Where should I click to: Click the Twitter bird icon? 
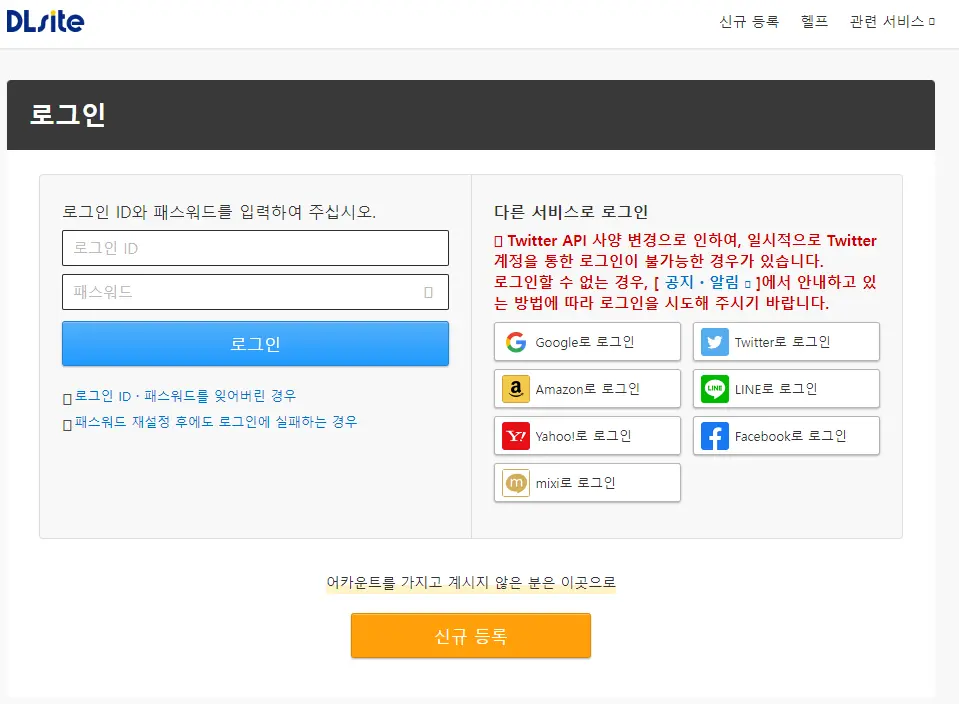pyautogui.click(x=714, y=342)
